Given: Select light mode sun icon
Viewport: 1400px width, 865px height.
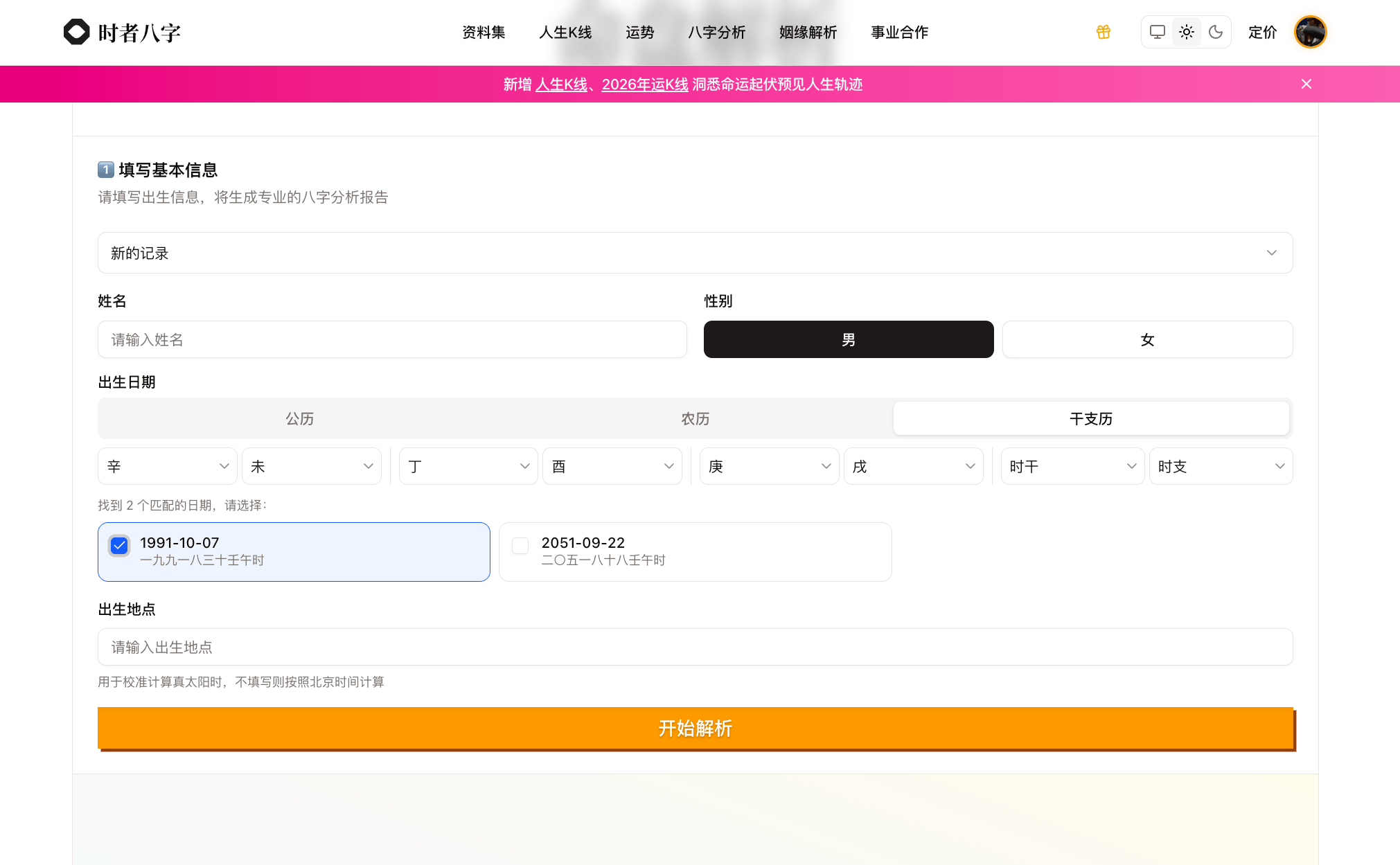Looking at the screenshot, I should click(1187, 32).
